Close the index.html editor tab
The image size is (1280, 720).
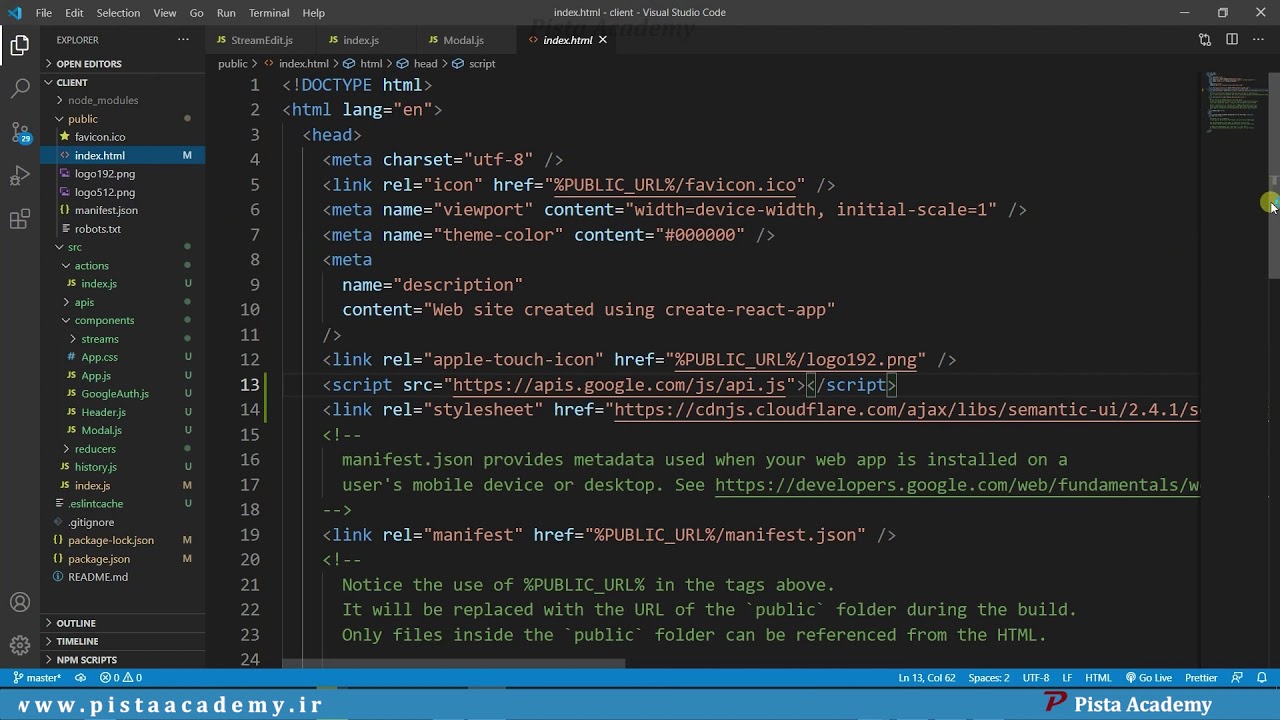603,40
